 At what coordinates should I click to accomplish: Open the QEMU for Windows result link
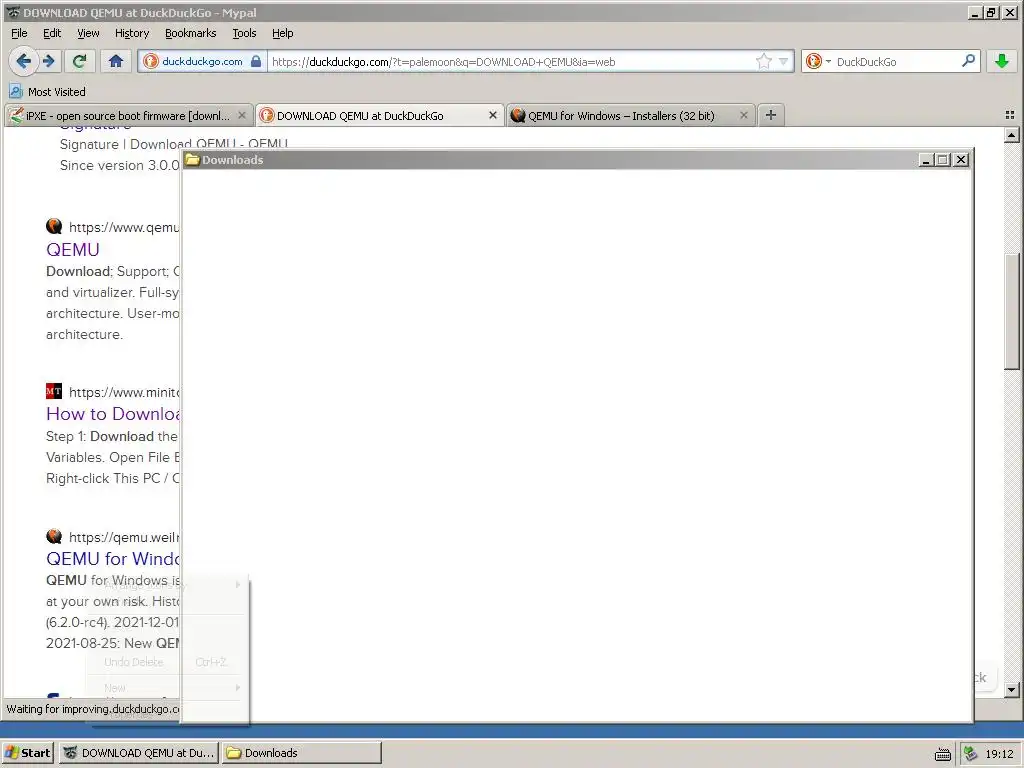coord(113,559)
